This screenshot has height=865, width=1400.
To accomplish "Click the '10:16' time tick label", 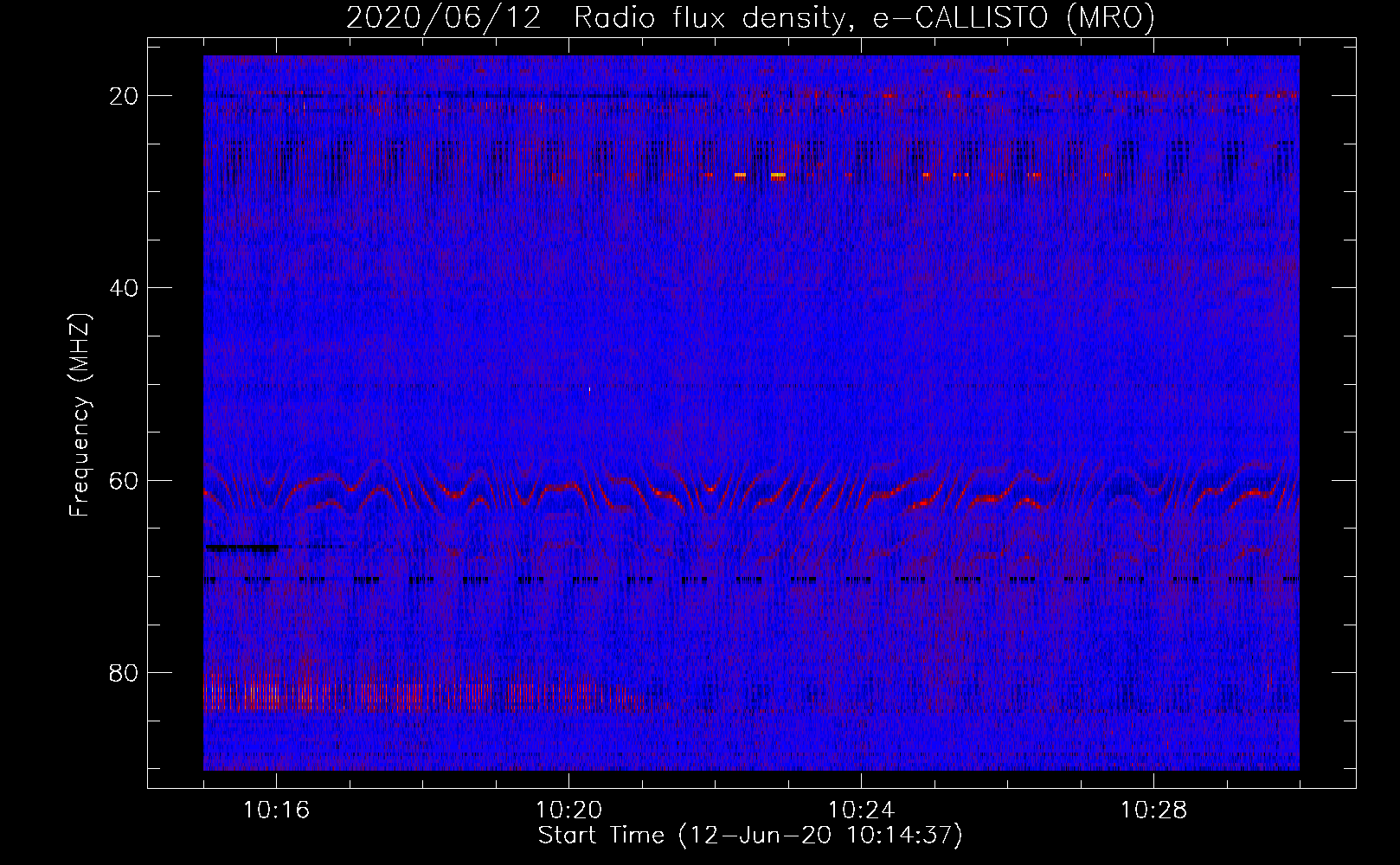I will pyautogui.click(x=277, y=811).
